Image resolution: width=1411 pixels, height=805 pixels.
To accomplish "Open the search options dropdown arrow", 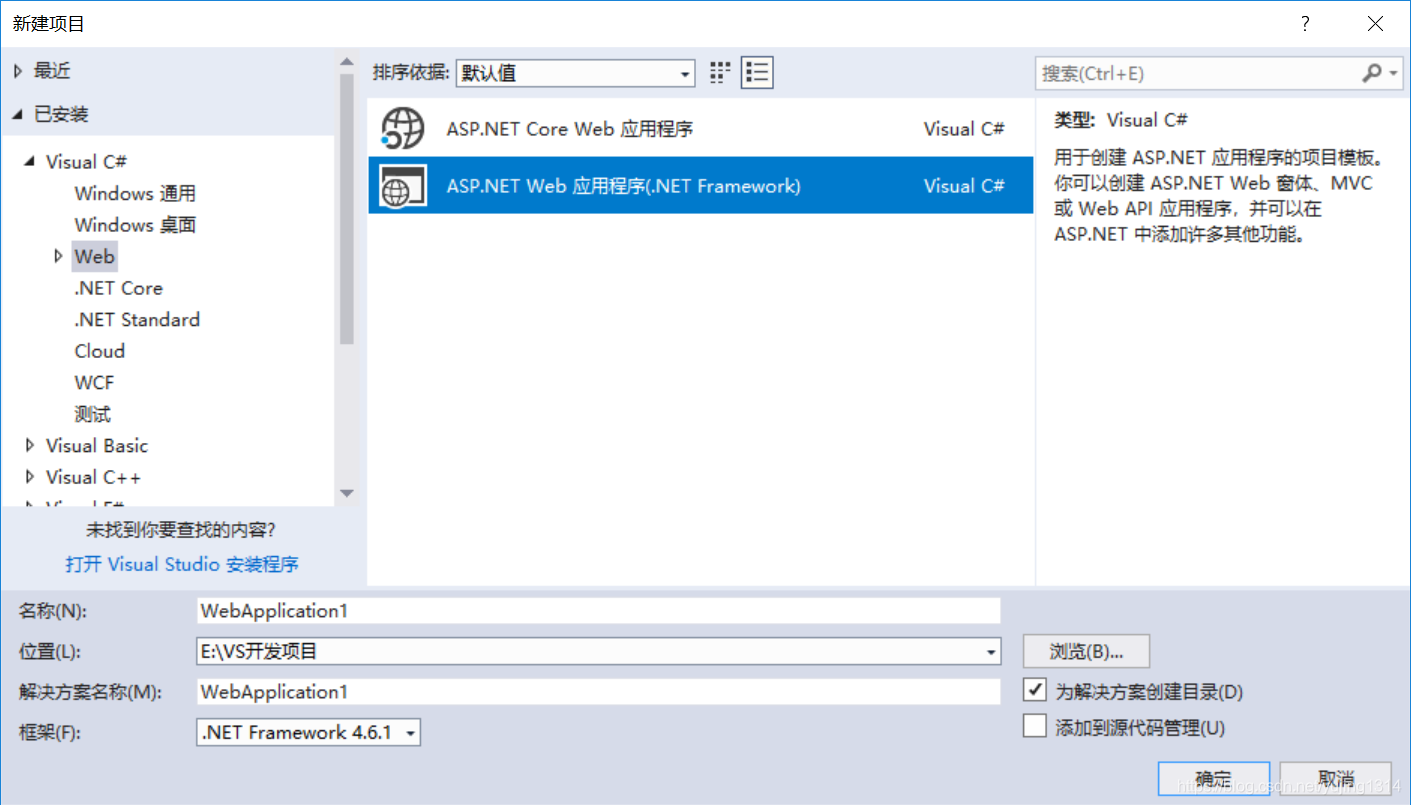I will click(1395, 73).
